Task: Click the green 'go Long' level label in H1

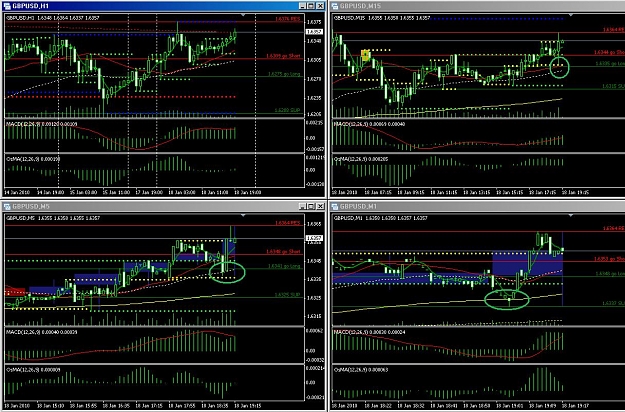Action: pos(284,74)
